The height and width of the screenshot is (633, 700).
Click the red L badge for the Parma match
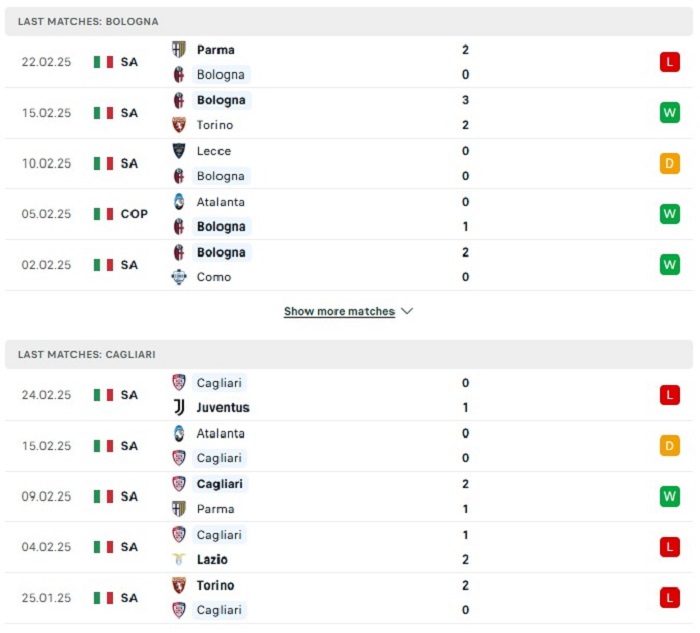[669, 62]
